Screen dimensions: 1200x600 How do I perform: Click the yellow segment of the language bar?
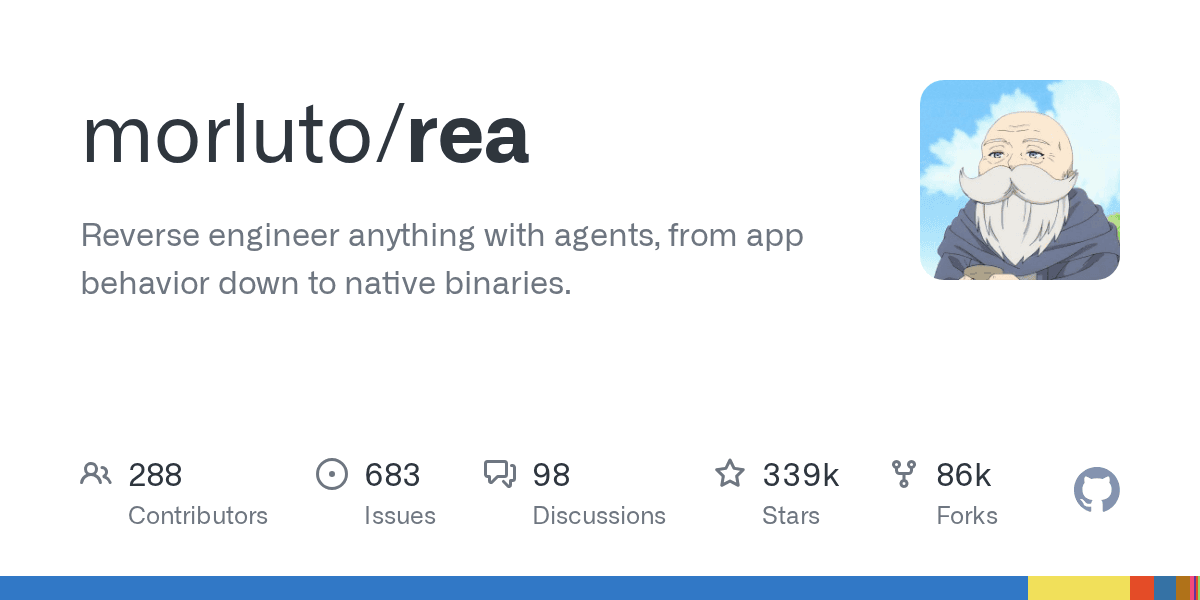[x=1079, y=588]
